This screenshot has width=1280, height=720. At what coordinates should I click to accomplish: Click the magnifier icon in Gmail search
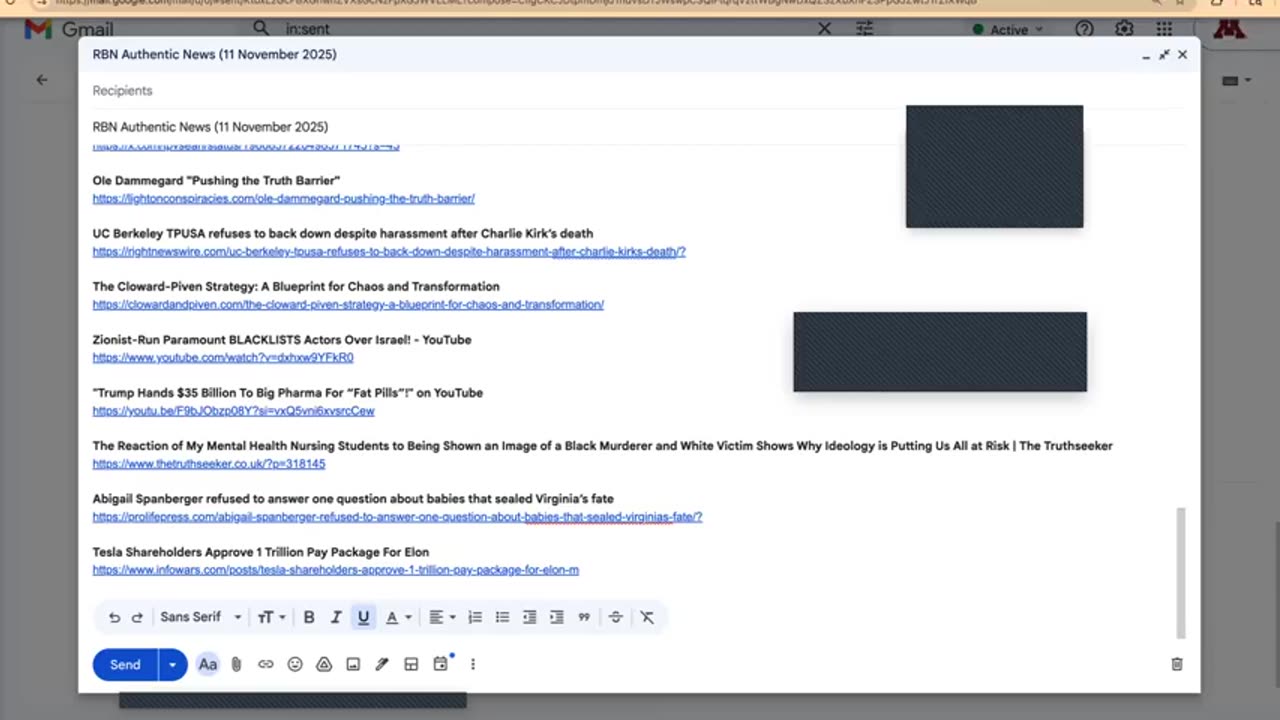tap(260, 29)
